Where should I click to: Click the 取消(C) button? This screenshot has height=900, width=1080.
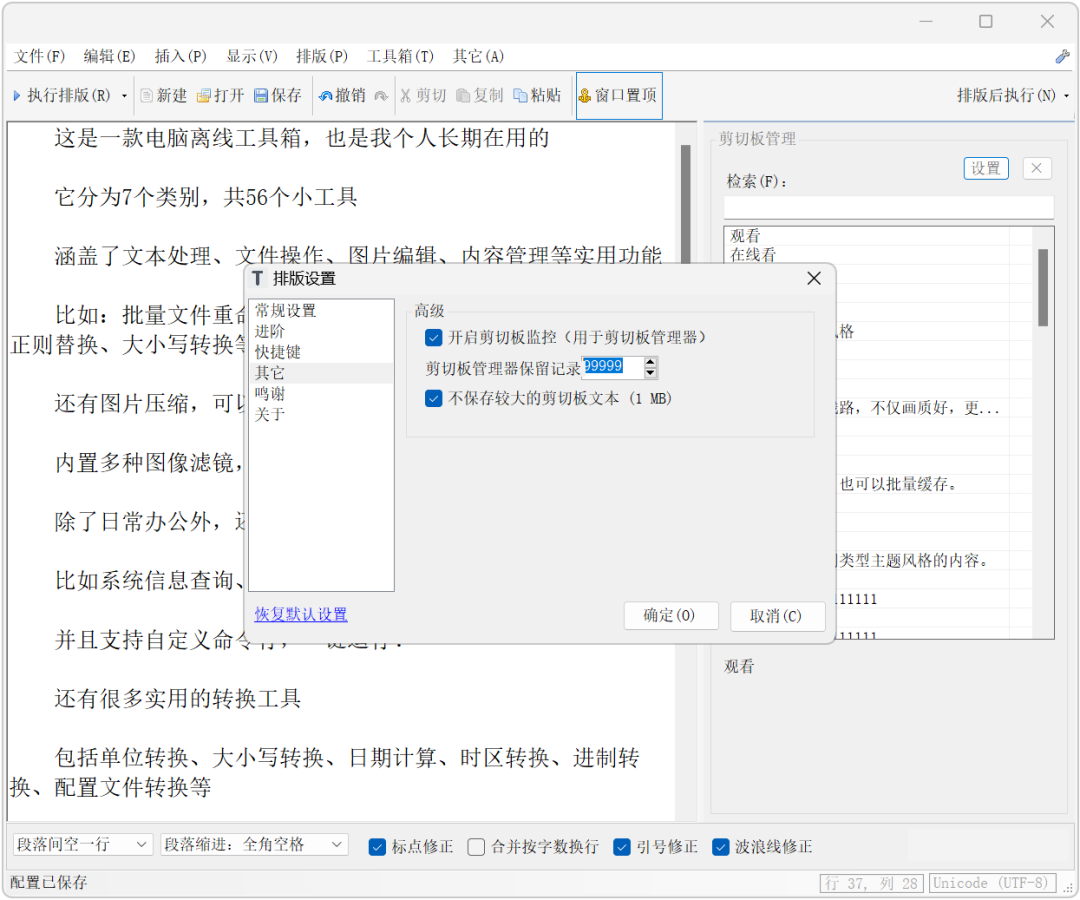(777, 616)
